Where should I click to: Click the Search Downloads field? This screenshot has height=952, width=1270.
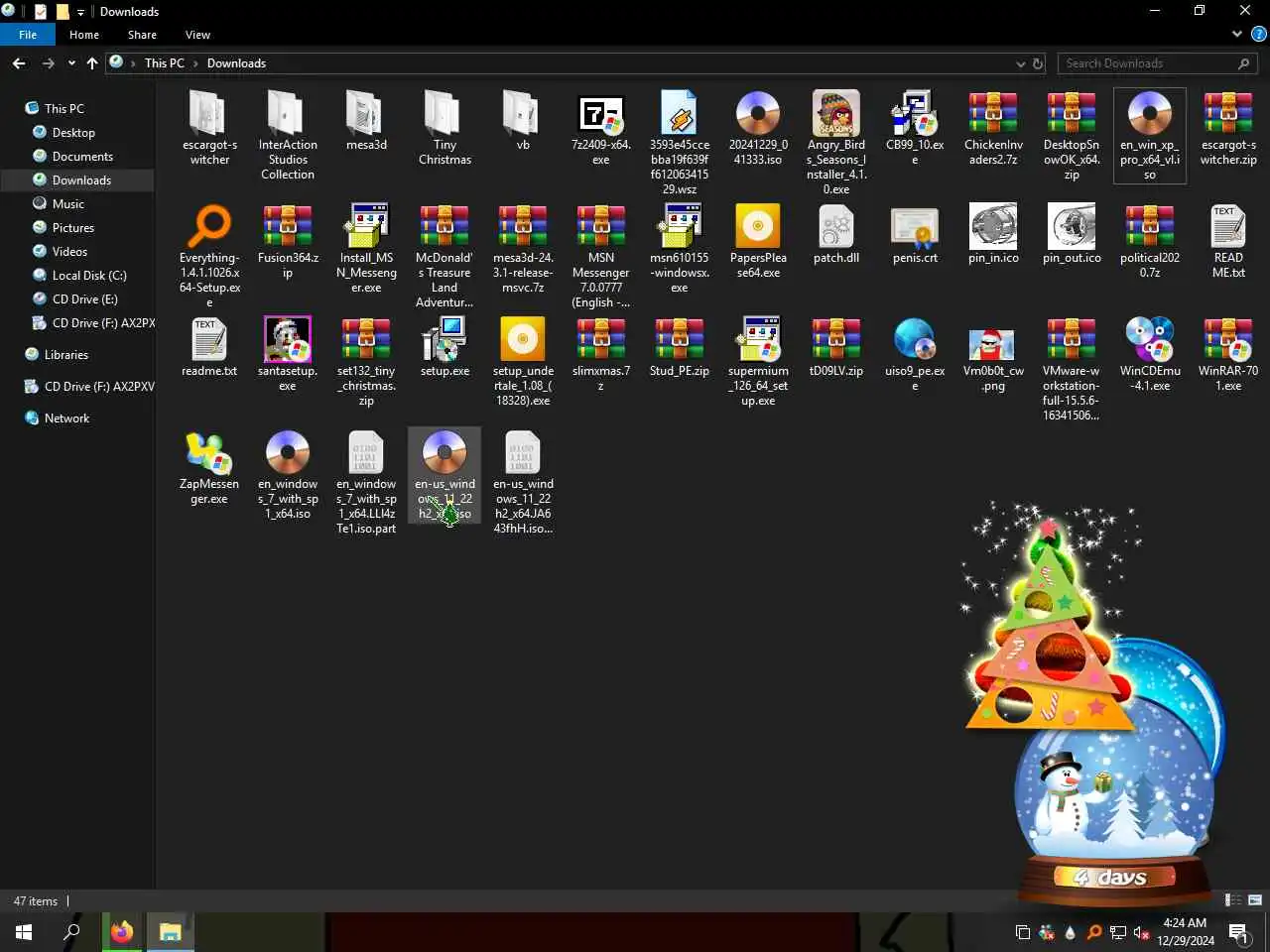tap(1158, 63)
